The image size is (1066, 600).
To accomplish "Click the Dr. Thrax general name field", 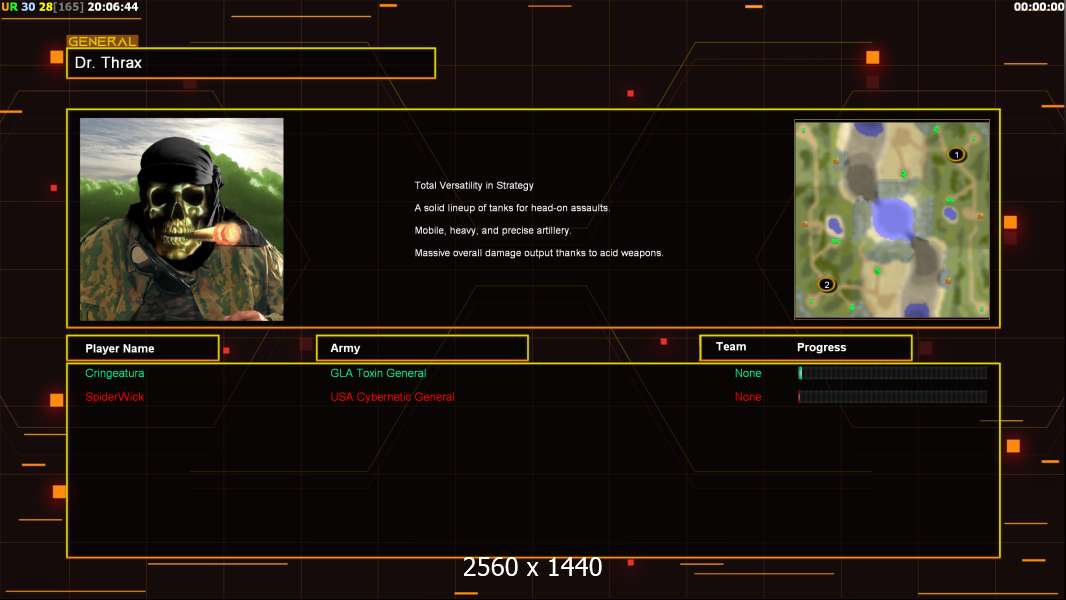I will [251, 63].
